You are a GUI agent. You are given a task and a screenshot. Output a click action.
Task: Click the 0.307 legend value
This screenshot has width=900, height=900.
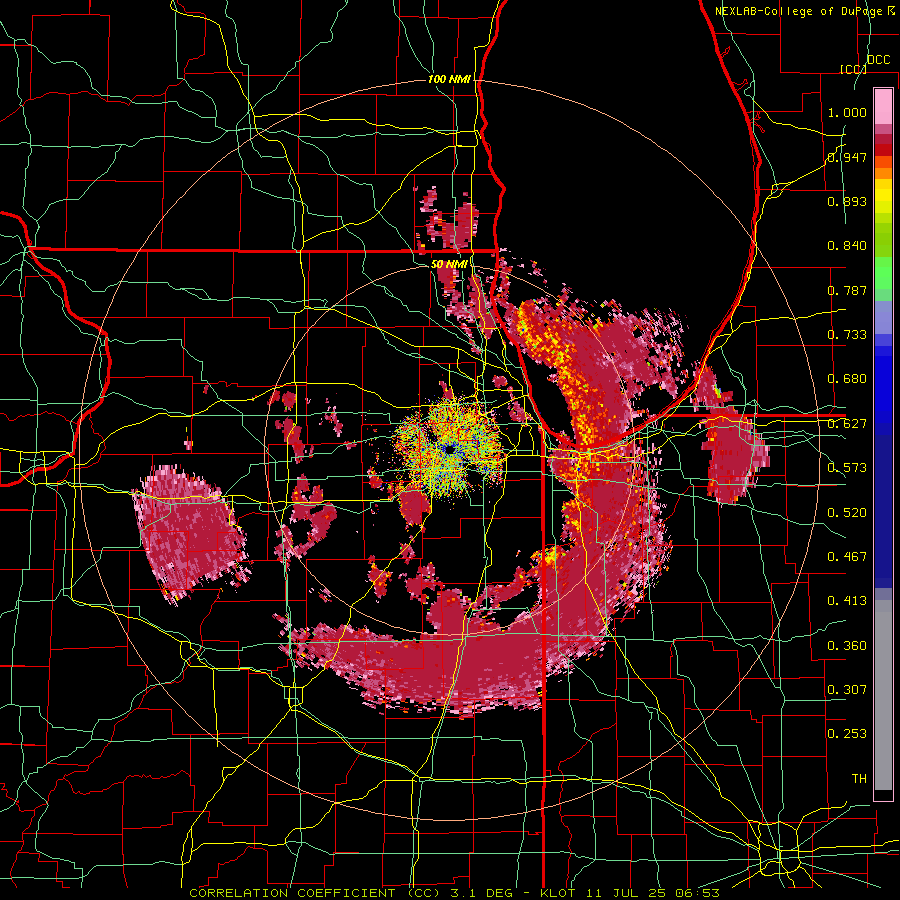pyautogui.click(x=847, y=690)
